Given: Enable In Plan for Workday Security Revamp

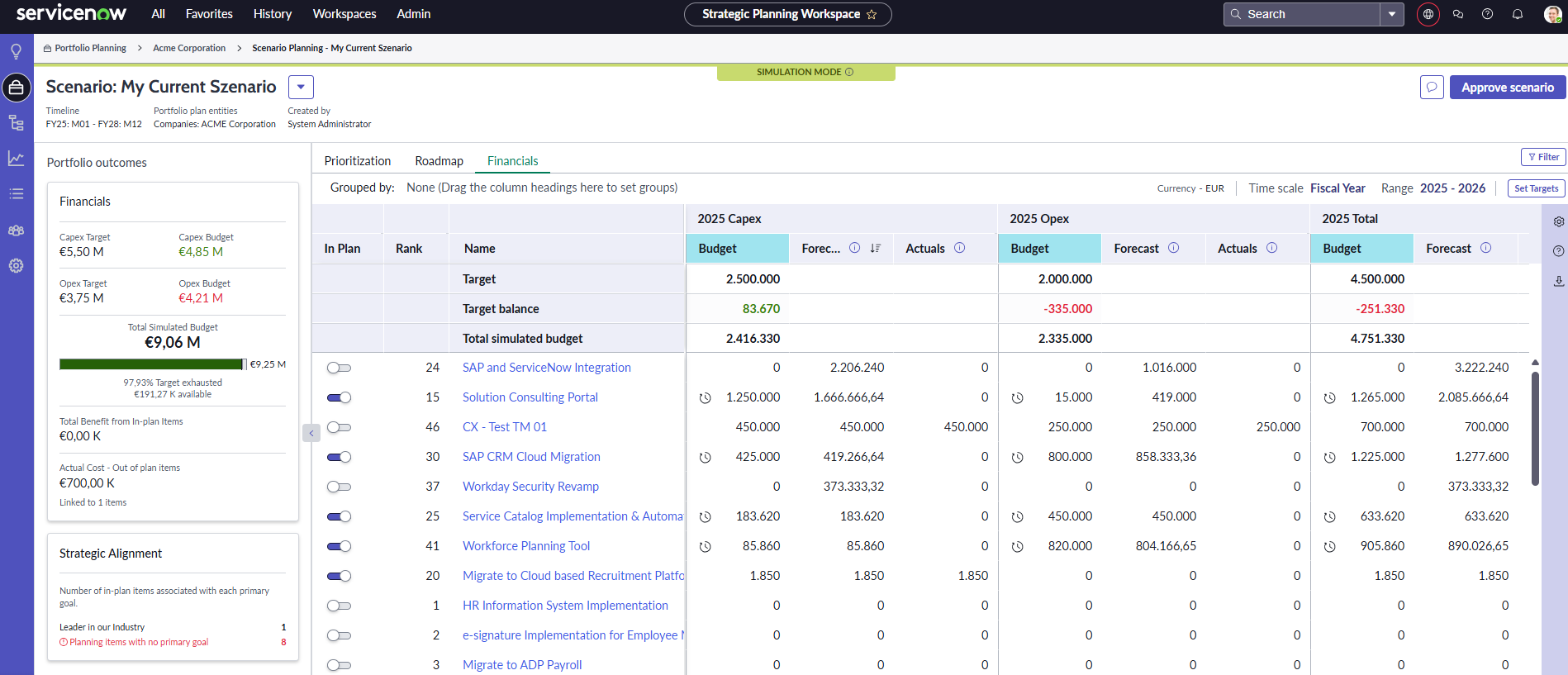Looking at the screenshot, I should (339, 487).
